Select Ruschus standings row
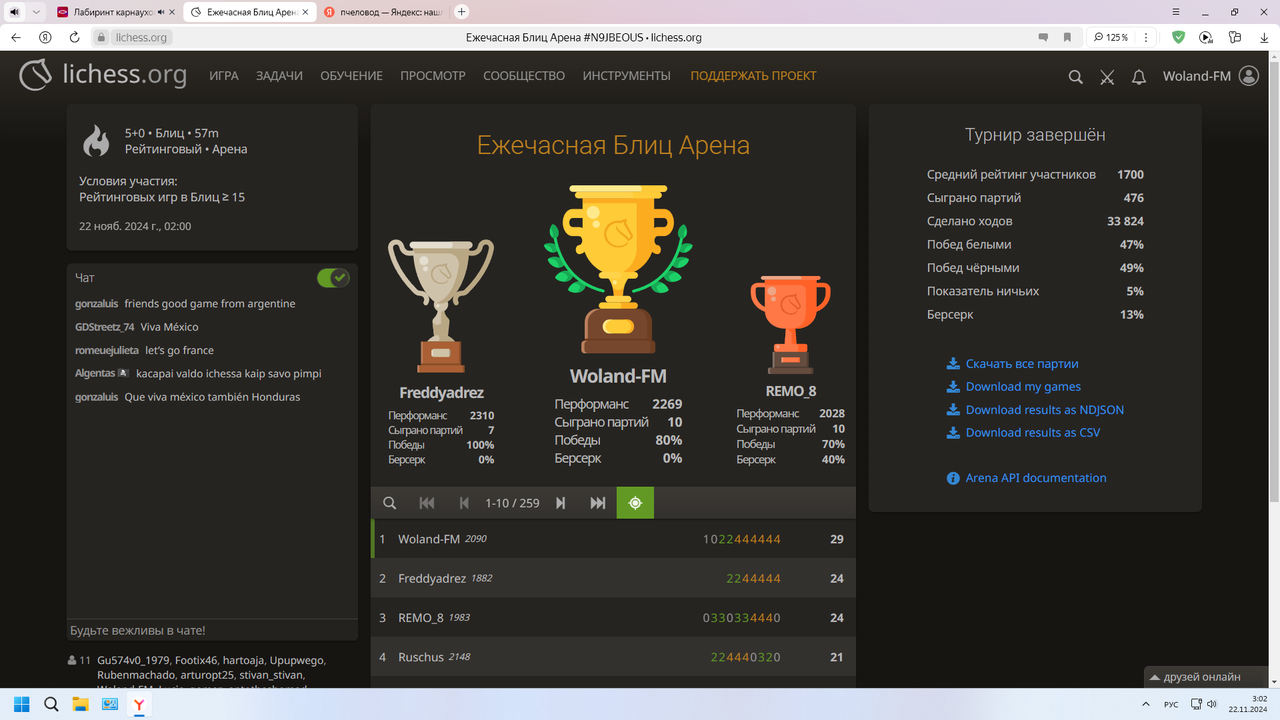 [613, 657]
